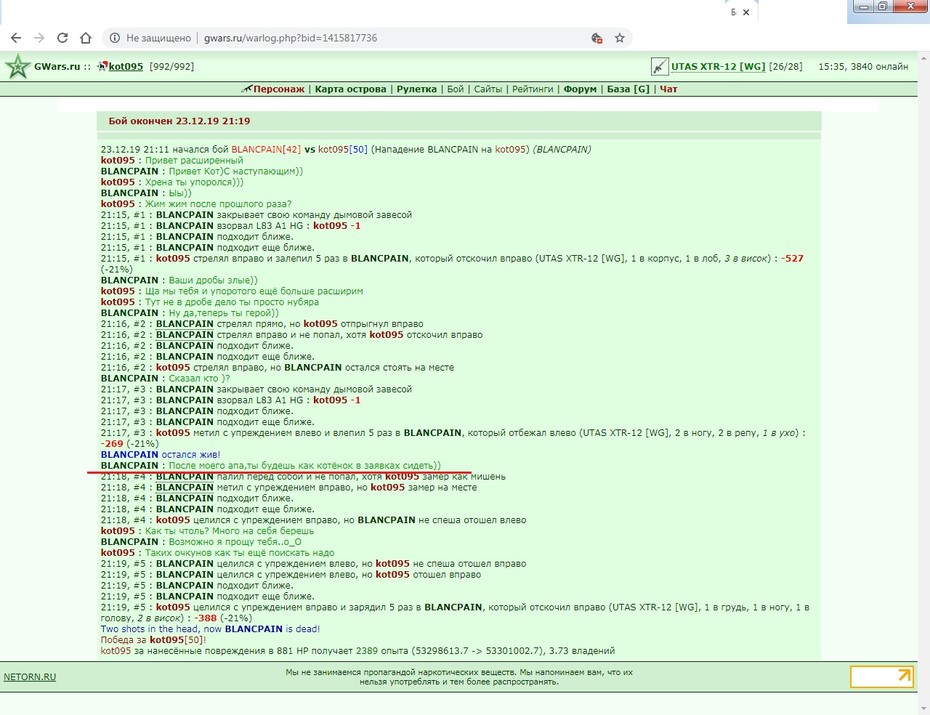Click the address bar URL field
The height and width of the screenshot is (715, 930).
pos(391,38)
